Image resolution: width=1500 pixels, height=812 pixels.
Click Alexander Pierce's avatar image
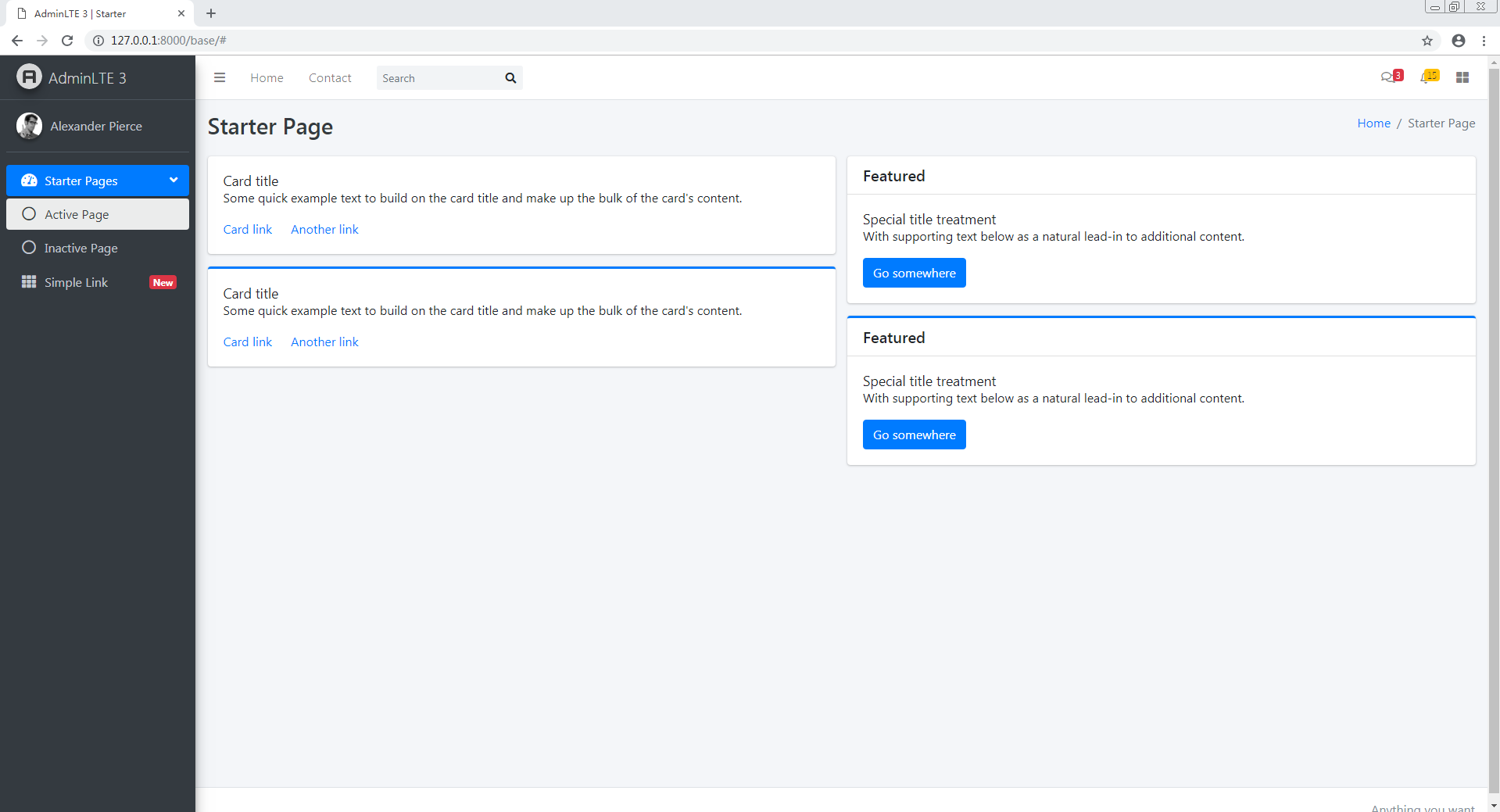click(x=29, y=126)
